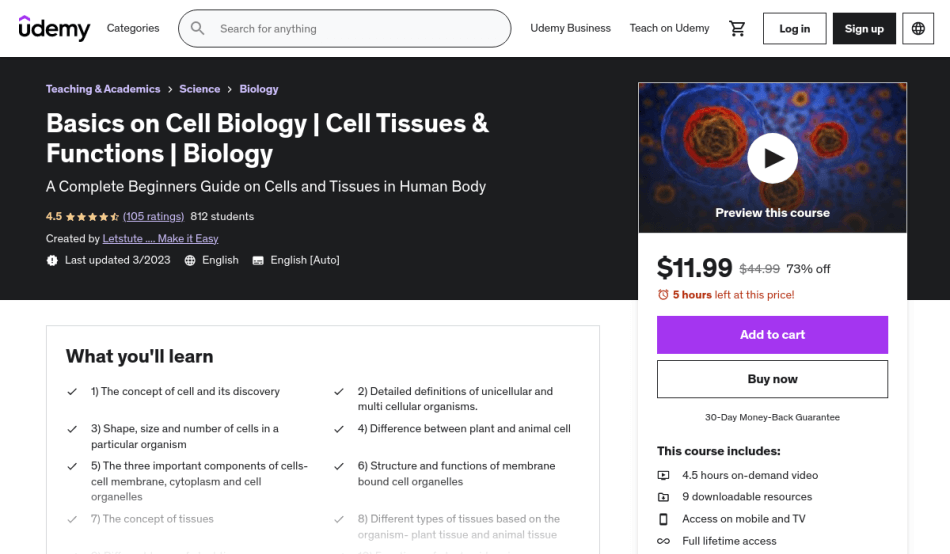Click the search magnifier icon

click(198, 28)
